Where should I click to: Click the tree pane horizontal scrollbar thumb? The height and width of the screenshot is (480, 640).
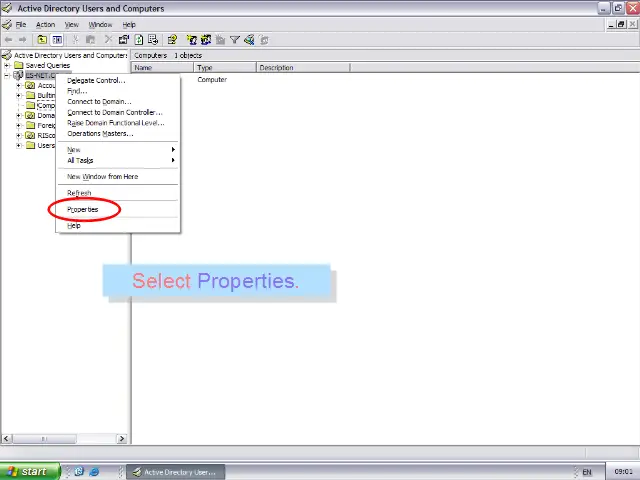pyautogui.click(x=44, y=439)
